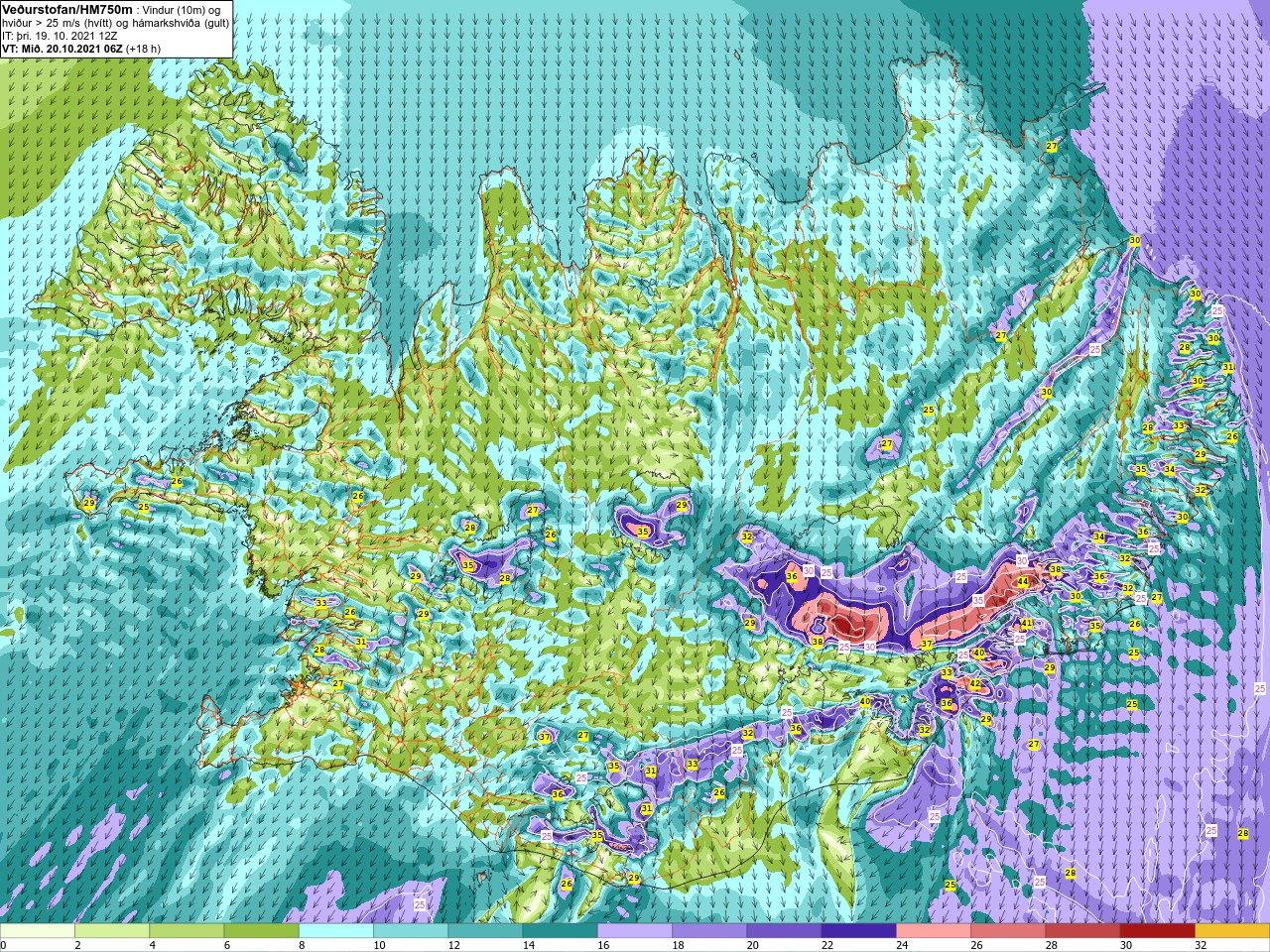
Task: Click the dark indigo 22–24 m/s legend swatch
Action: pos(858,931)
